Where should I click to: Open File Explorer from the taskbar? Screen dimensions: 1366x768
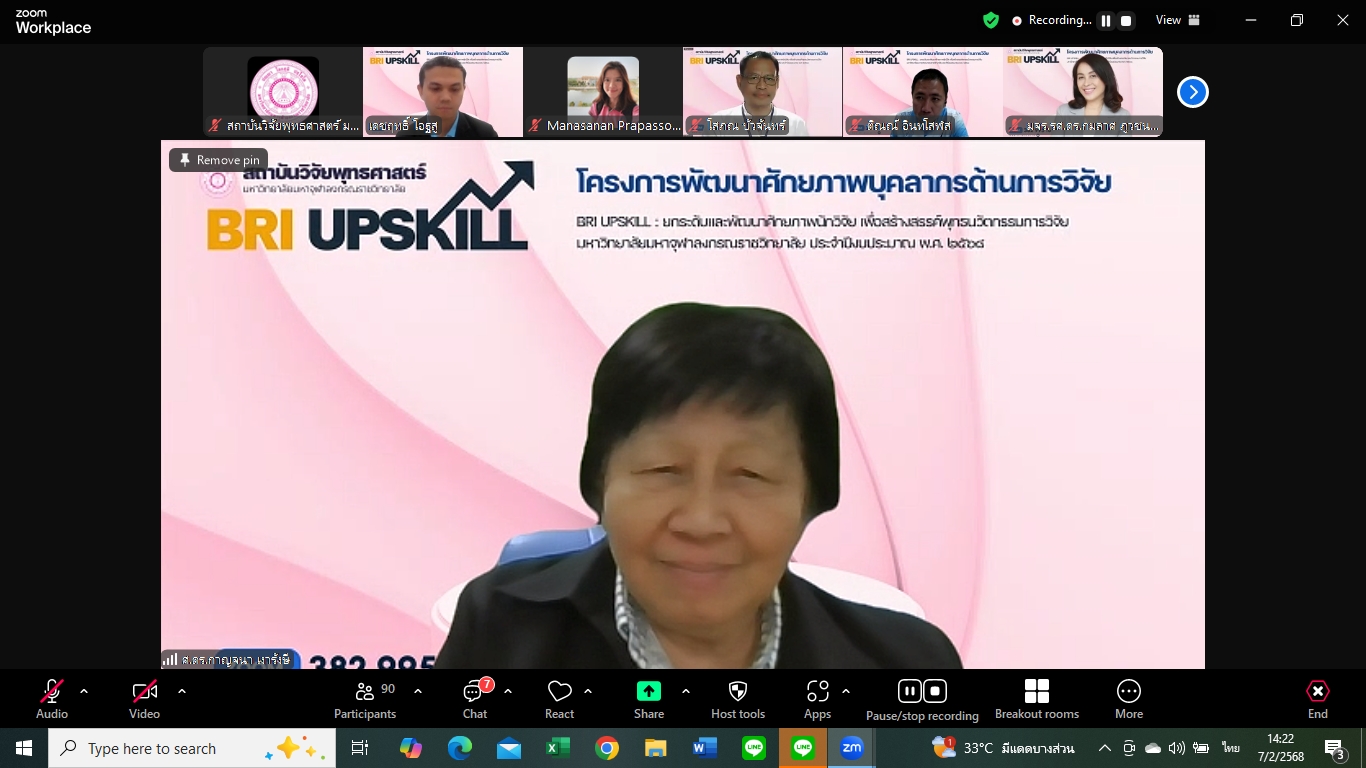tap(656, 748)
